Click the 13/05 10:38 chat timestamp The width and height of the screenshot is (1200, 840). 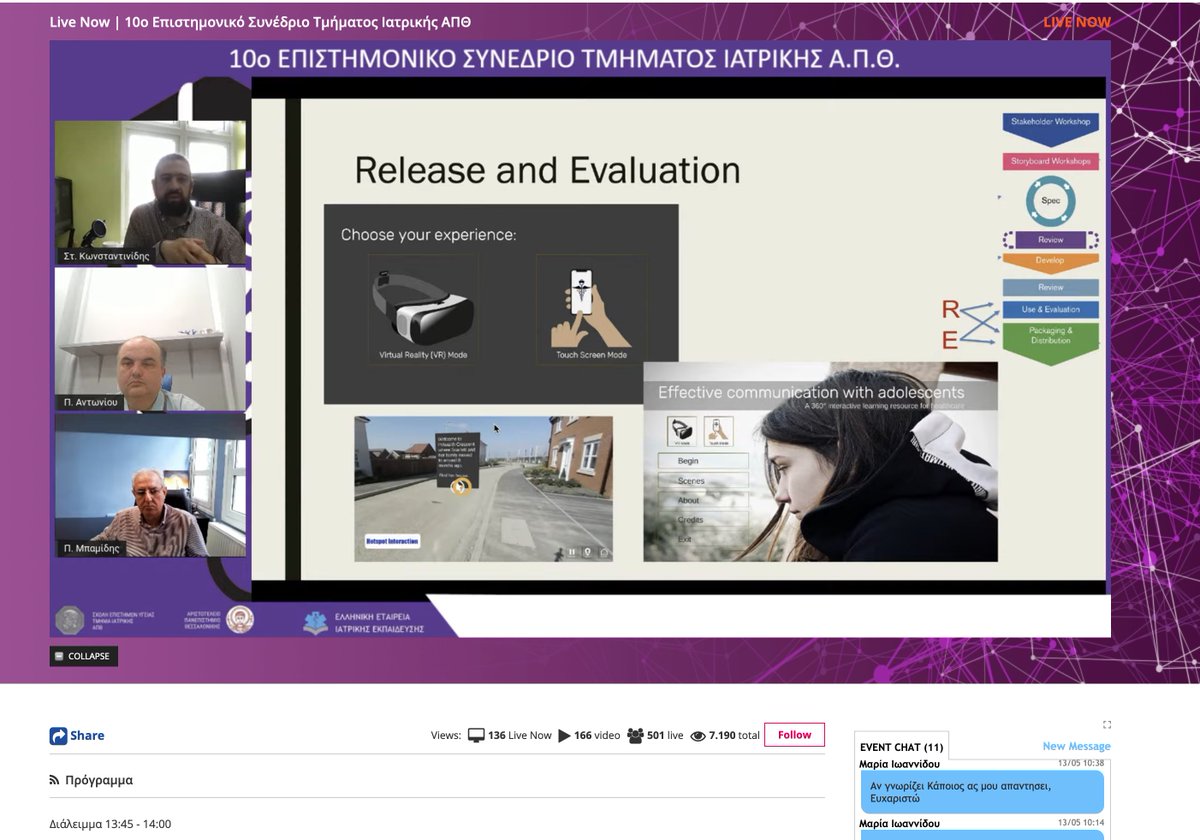tap(1080, 763)
